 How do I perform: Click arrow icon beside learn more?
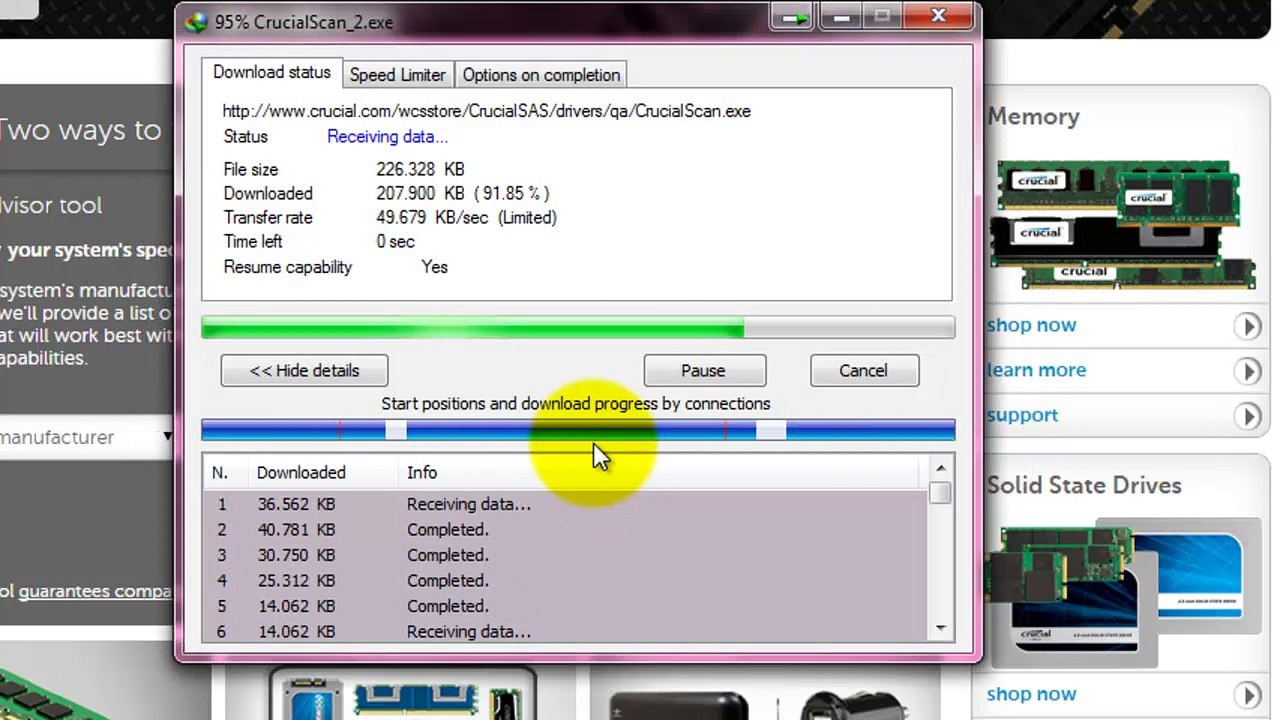pos(1247,371)
